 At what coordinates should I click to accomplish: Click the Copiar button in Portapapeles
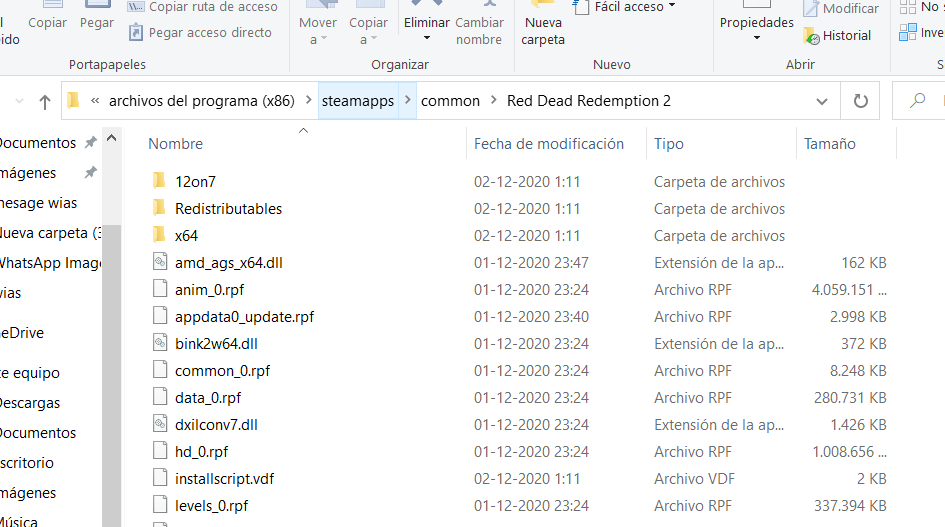point(48,17)
